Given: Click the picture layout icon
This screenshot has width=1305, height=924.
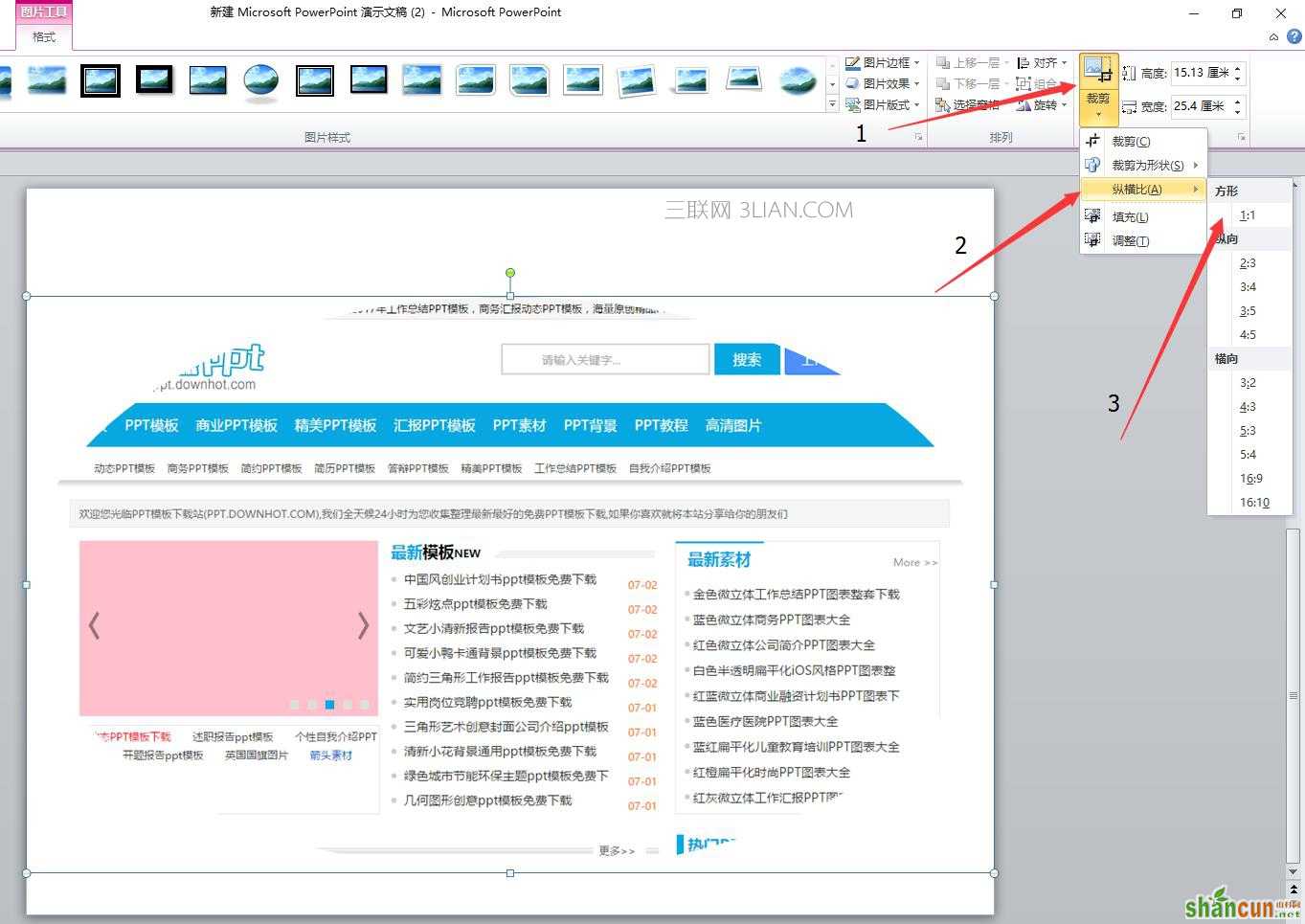Looking at the screenshot, I should (x=852, y=104).
